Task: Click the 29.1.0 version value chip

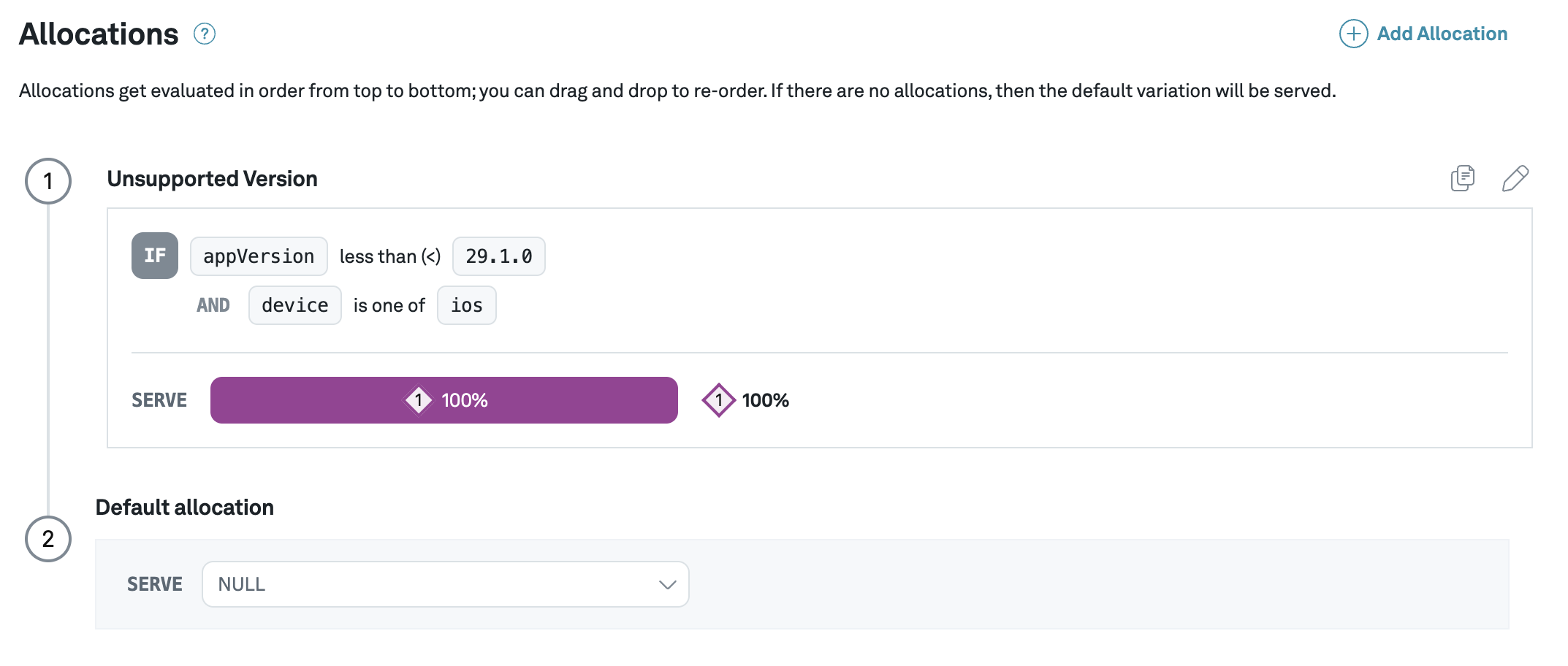Action: (x=498, y=256)
